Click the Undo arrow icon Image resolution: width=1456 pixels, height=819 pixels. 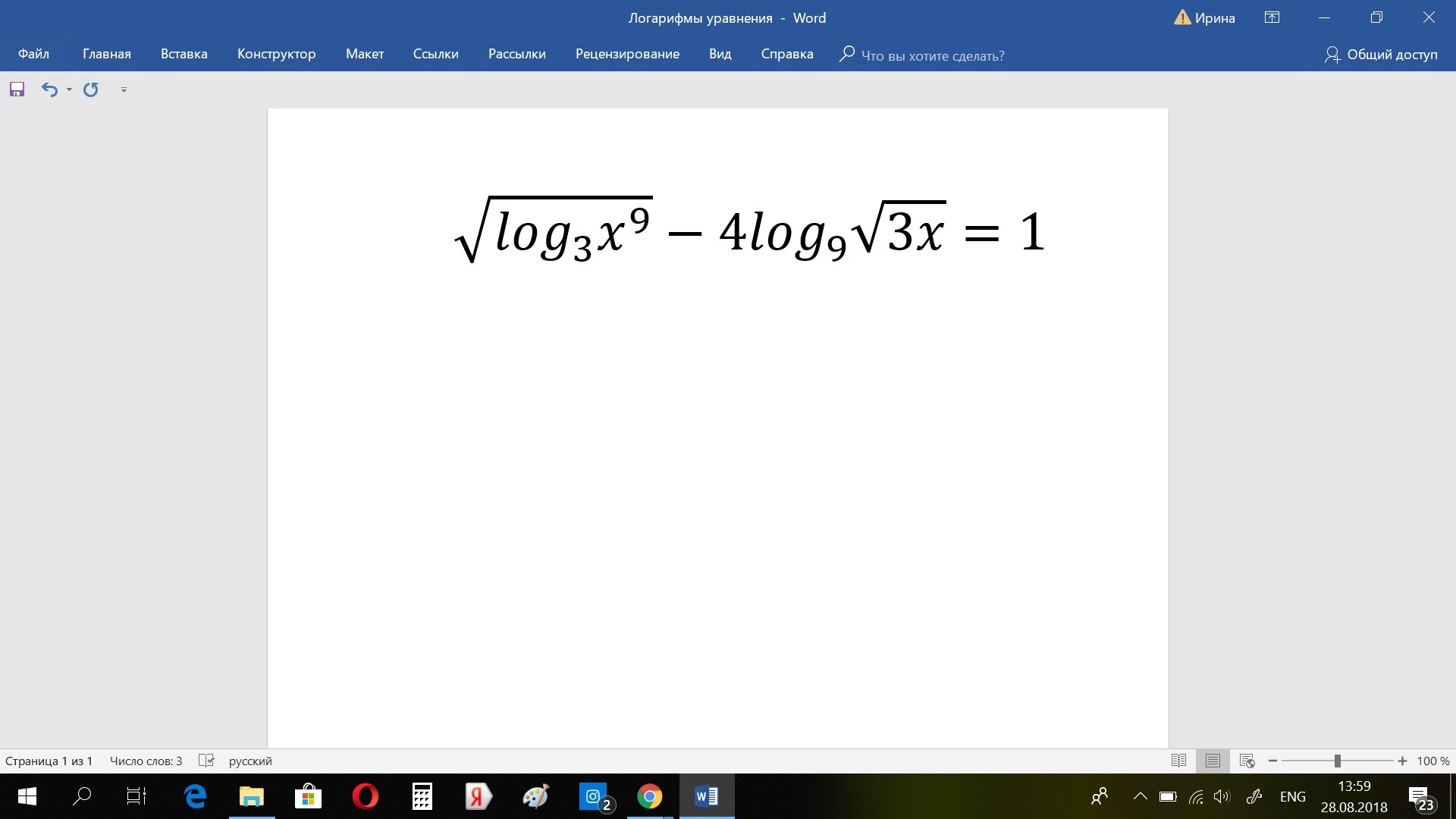(49, 89)
